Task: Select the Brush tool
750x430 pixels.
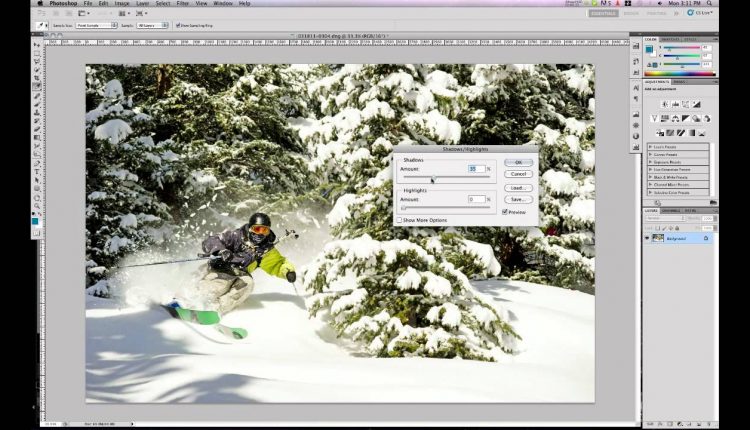Action: [x=37, y=104]
